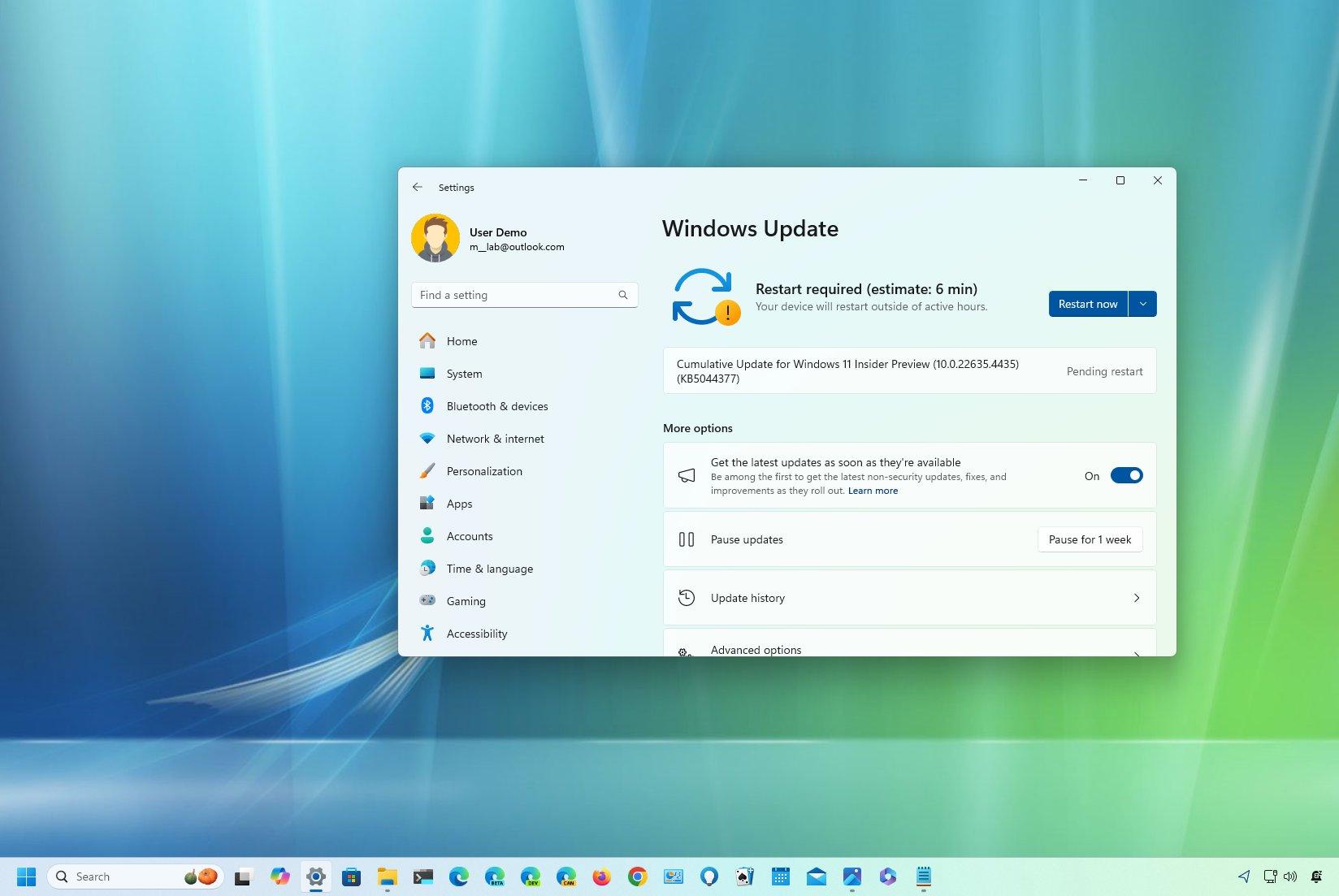
Task: Launch Firefox from the taskbar
Action: click(x=601, y=877)
